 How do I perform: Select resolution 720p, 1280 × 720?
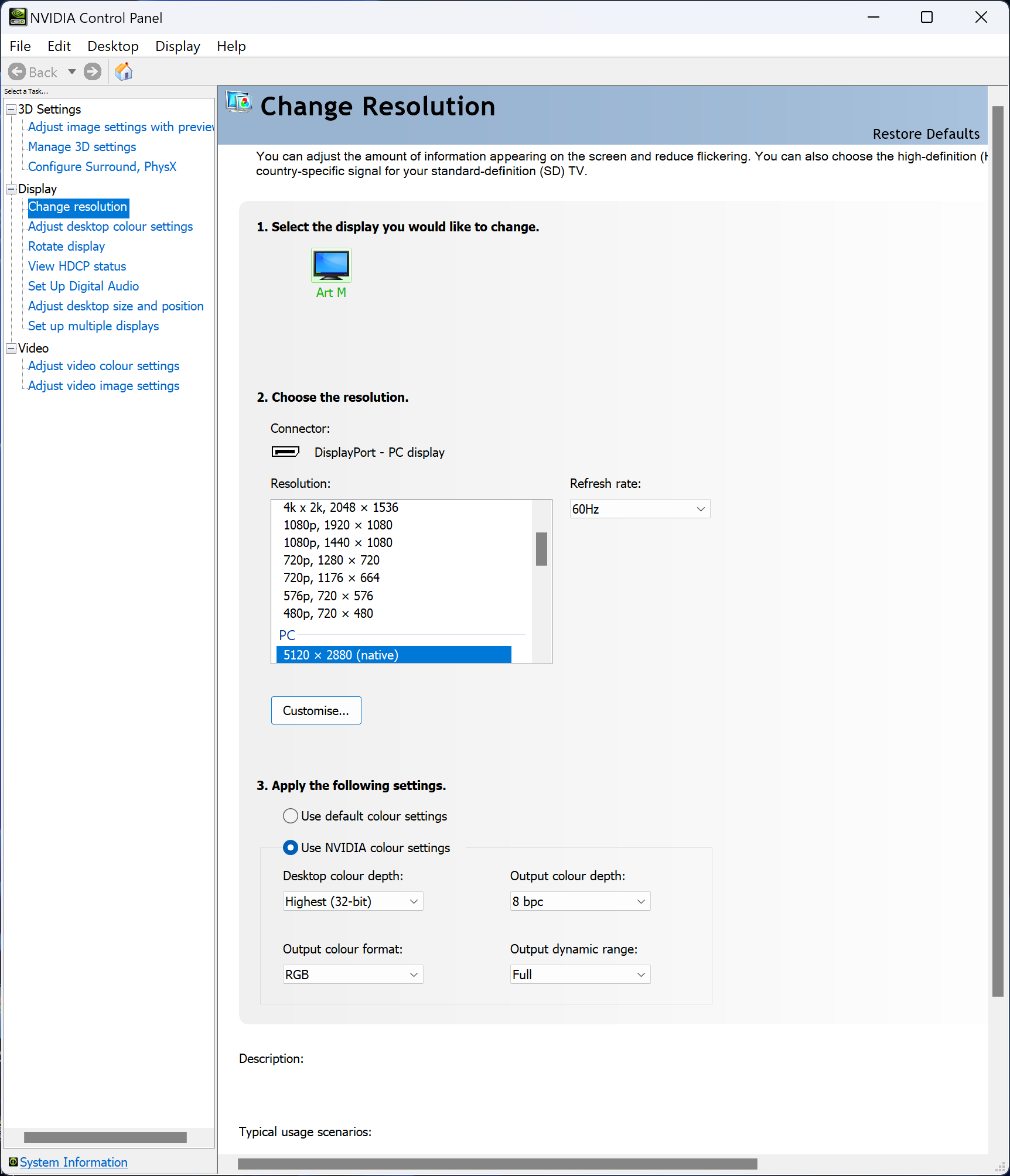[x=332, y=560]
